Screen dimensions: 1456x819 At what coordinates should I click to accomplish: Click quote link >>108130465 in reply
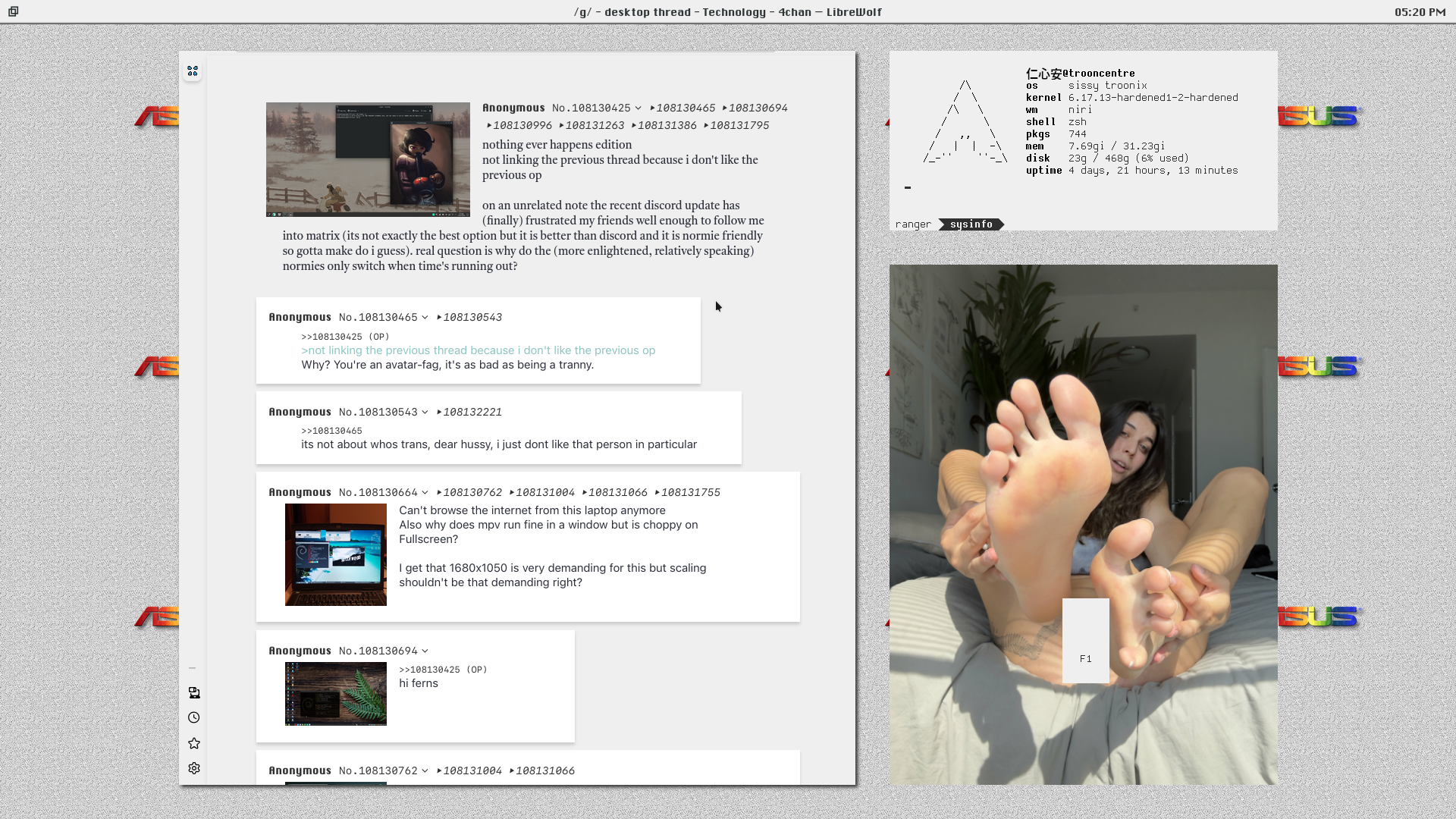[331, 431]
